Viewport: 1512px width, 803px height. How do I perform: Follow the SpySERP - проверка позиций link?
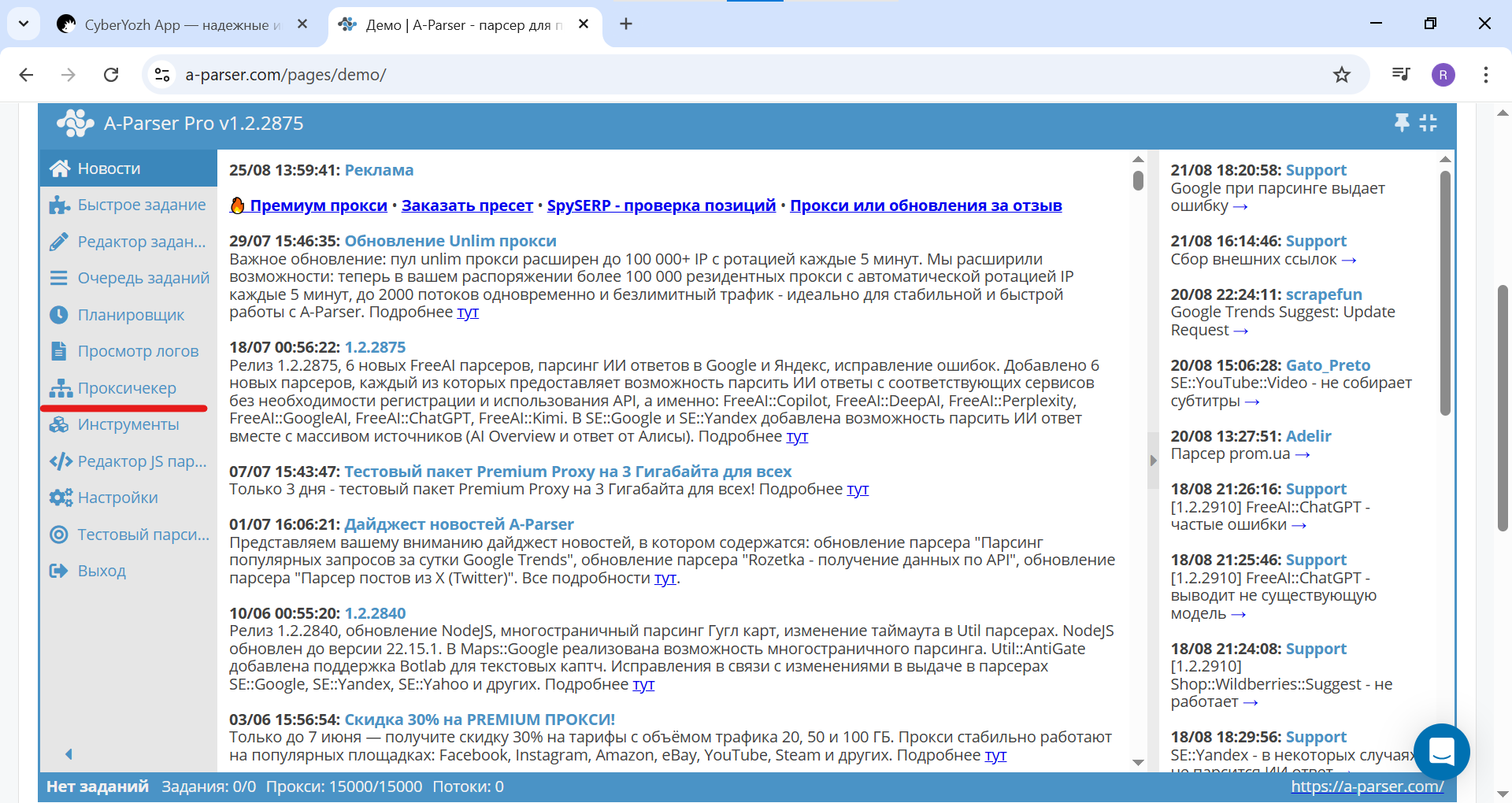point(661,205)
